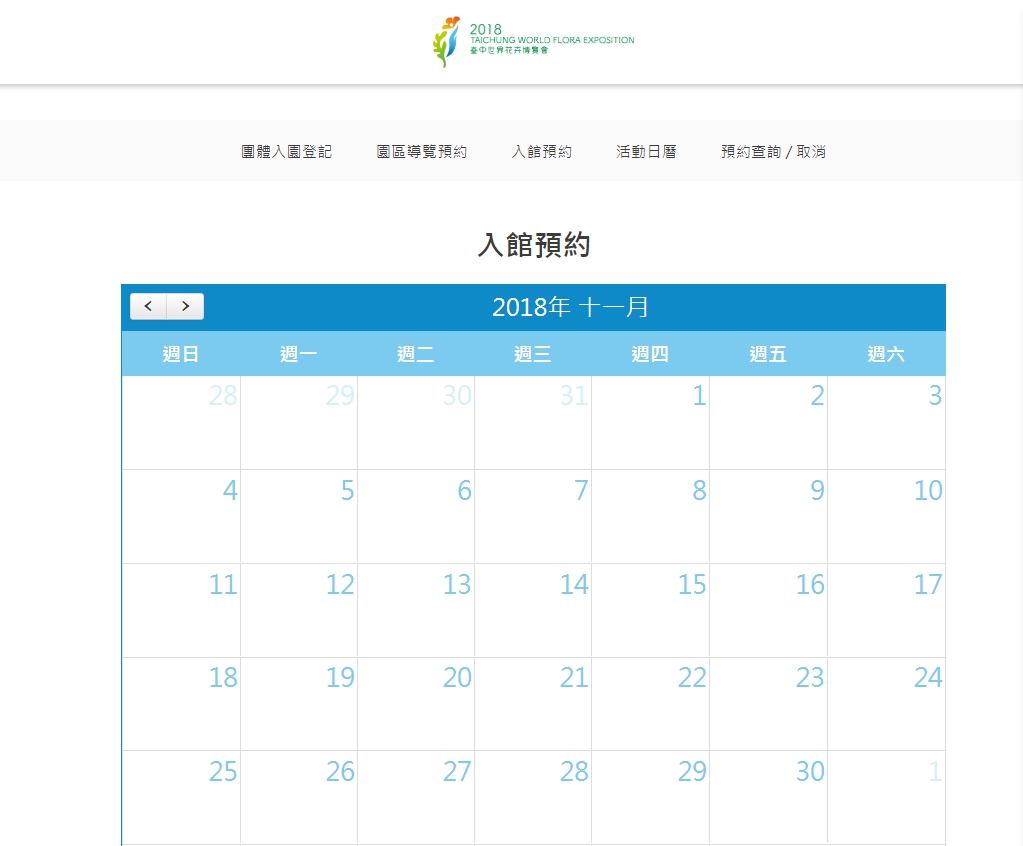Click the 2018年 十一月 calendar title
Image resolution: width=1023 pixels, height=846 pixels.
pyautogui.click(x=570, y=307)
